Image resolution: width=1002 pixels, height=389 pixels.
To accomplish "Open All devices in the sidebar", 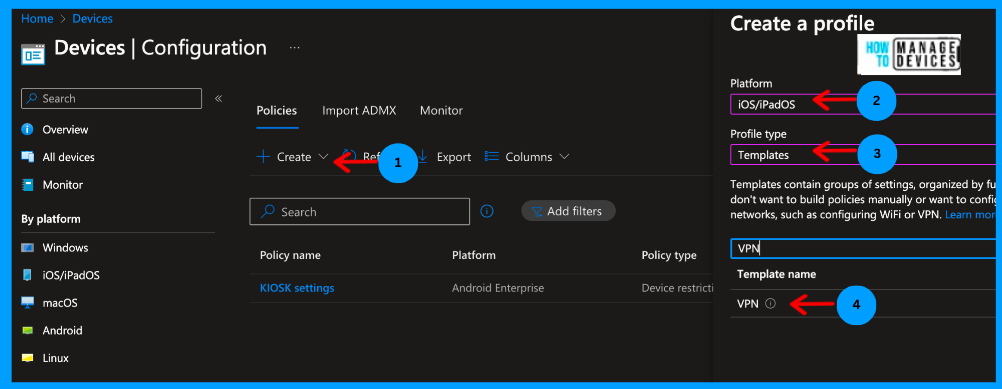I will pos(68,157).
